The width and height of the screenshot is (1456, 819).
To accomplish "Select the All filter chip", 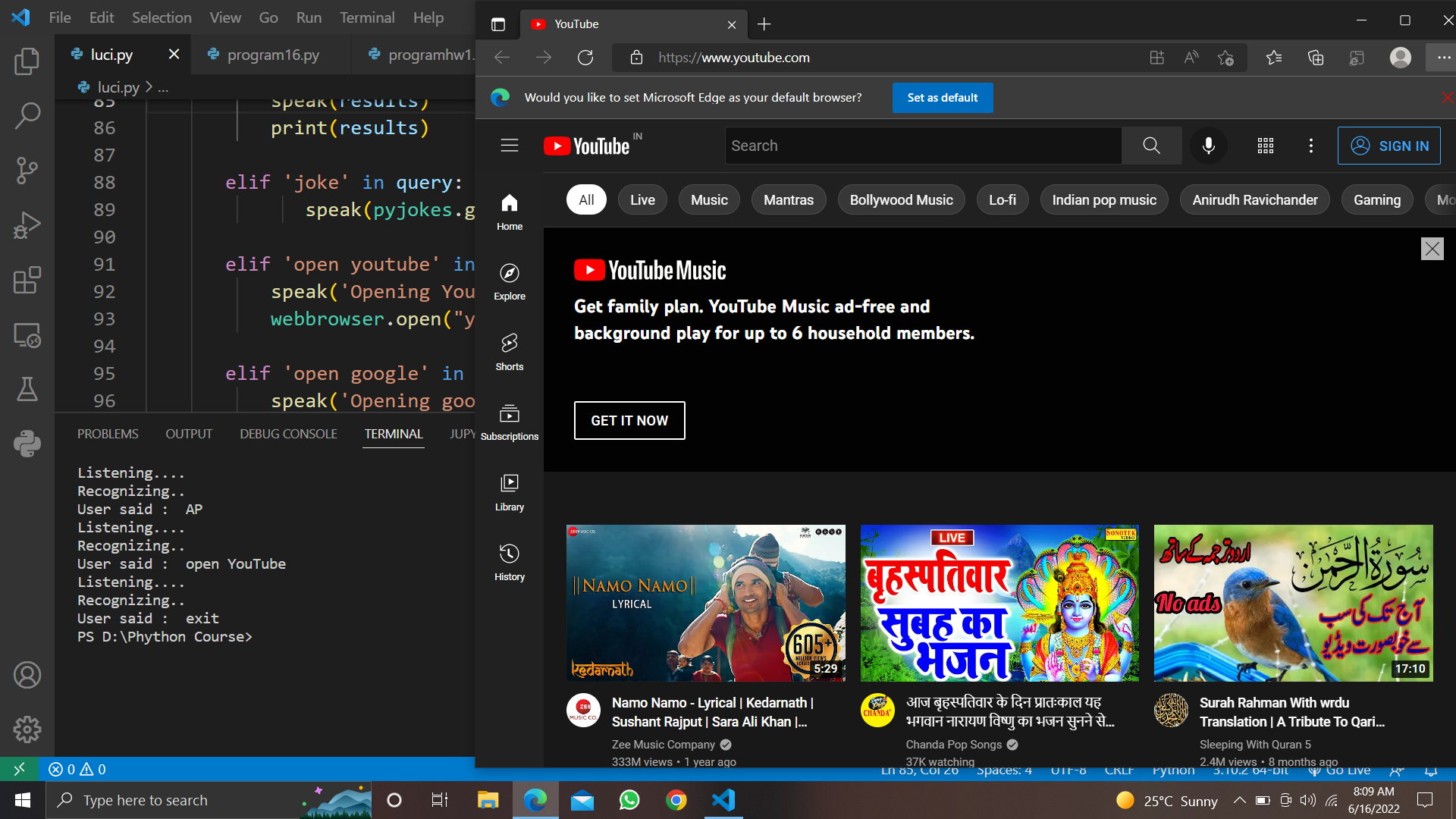I will (586, 200).
